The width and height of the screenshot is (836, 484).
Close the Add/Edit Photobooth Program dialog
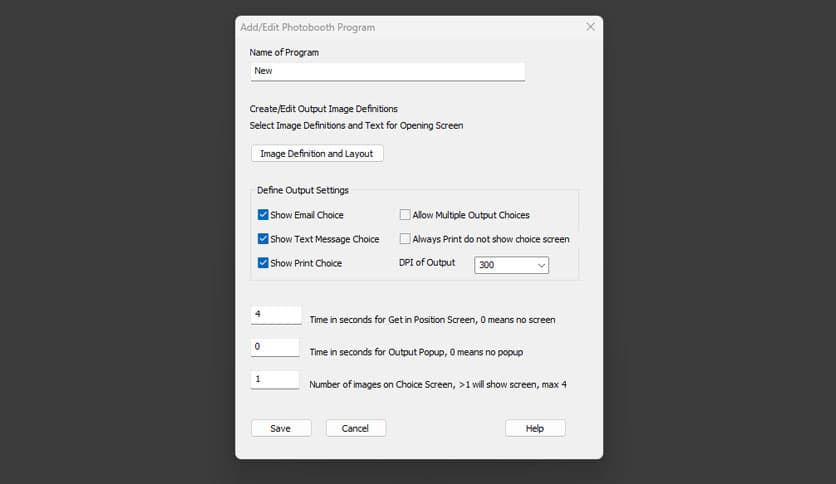pos(590,27)
